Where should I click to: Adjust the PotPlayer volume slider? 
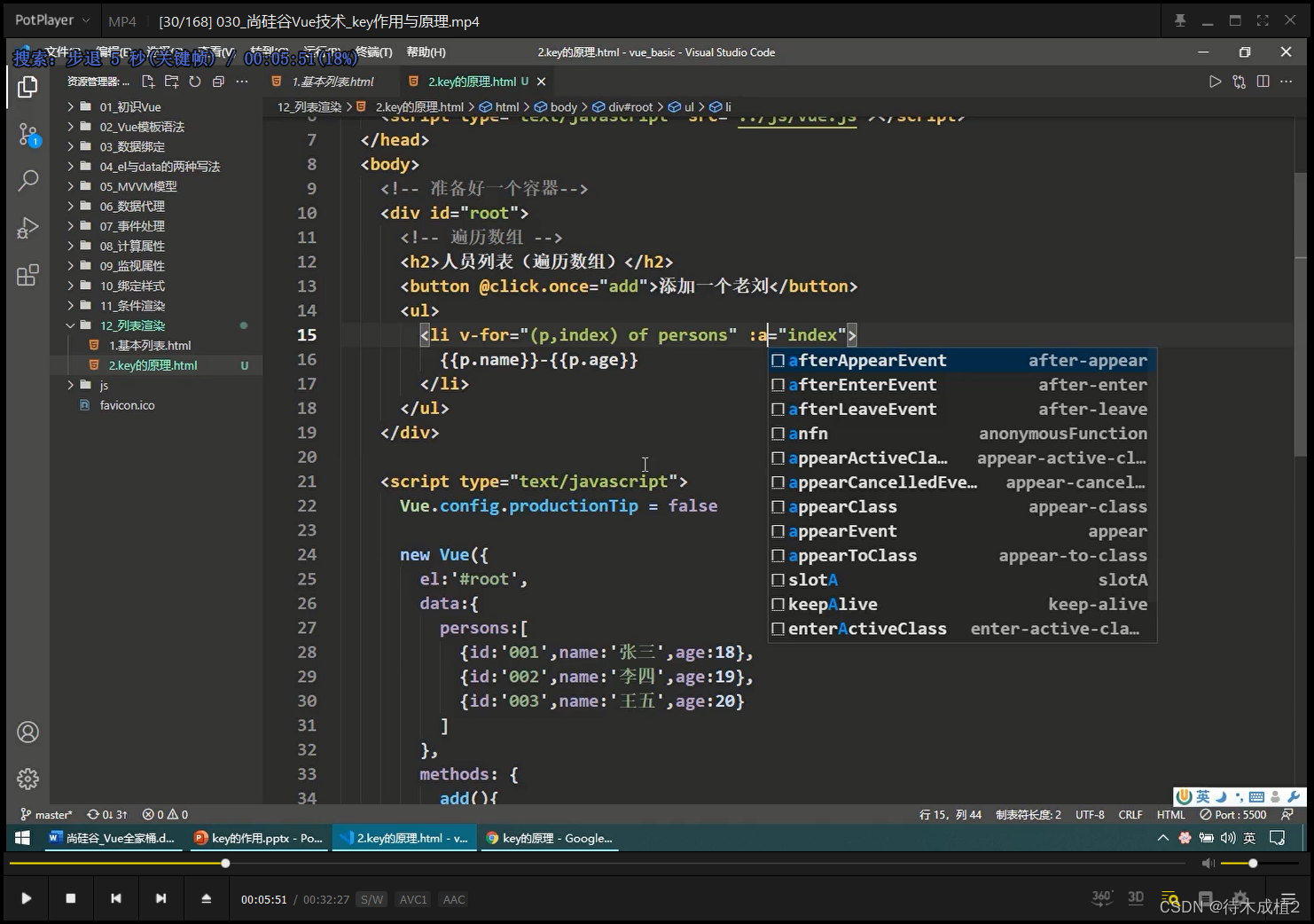point(1257,863)
